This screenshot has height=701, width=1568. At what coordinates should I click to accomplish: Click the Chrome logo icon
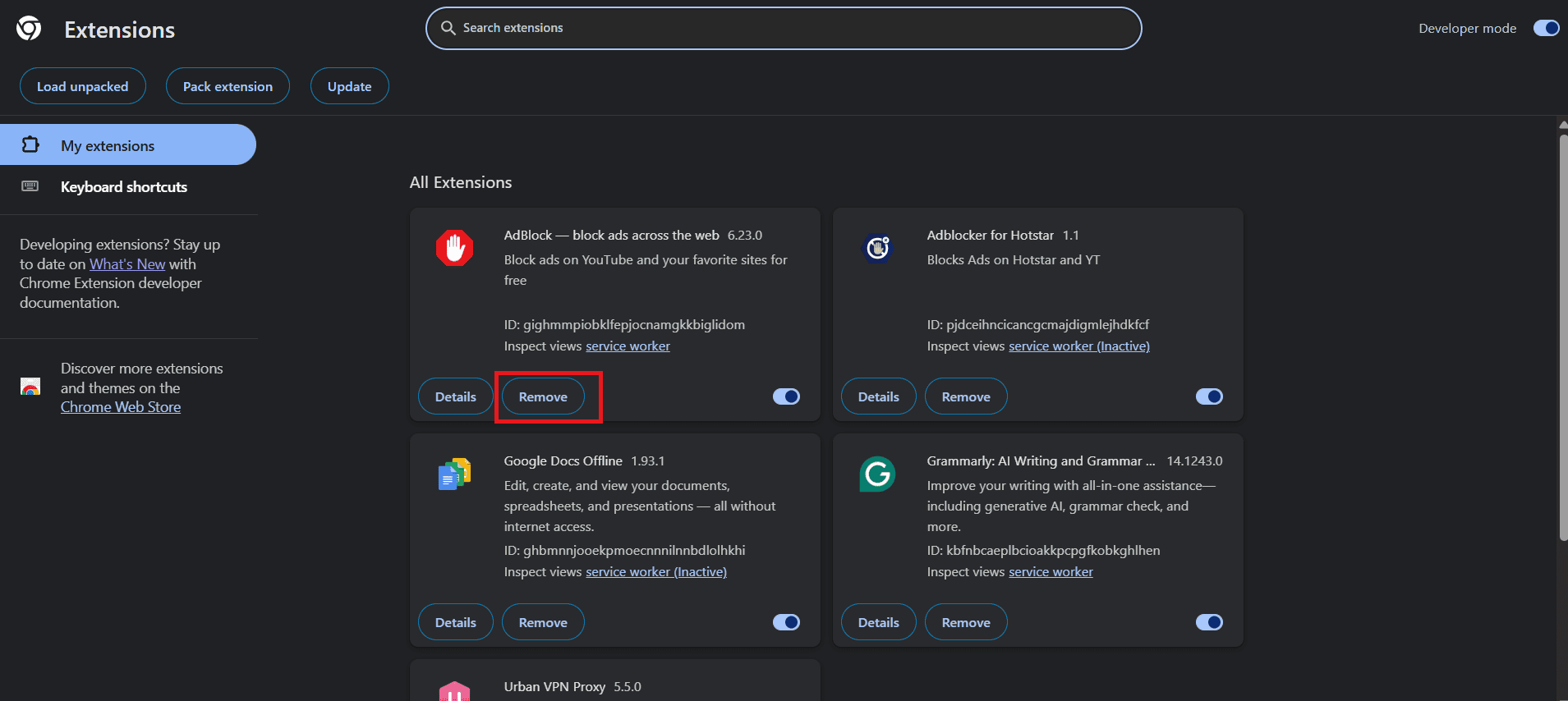coord(29,29)
